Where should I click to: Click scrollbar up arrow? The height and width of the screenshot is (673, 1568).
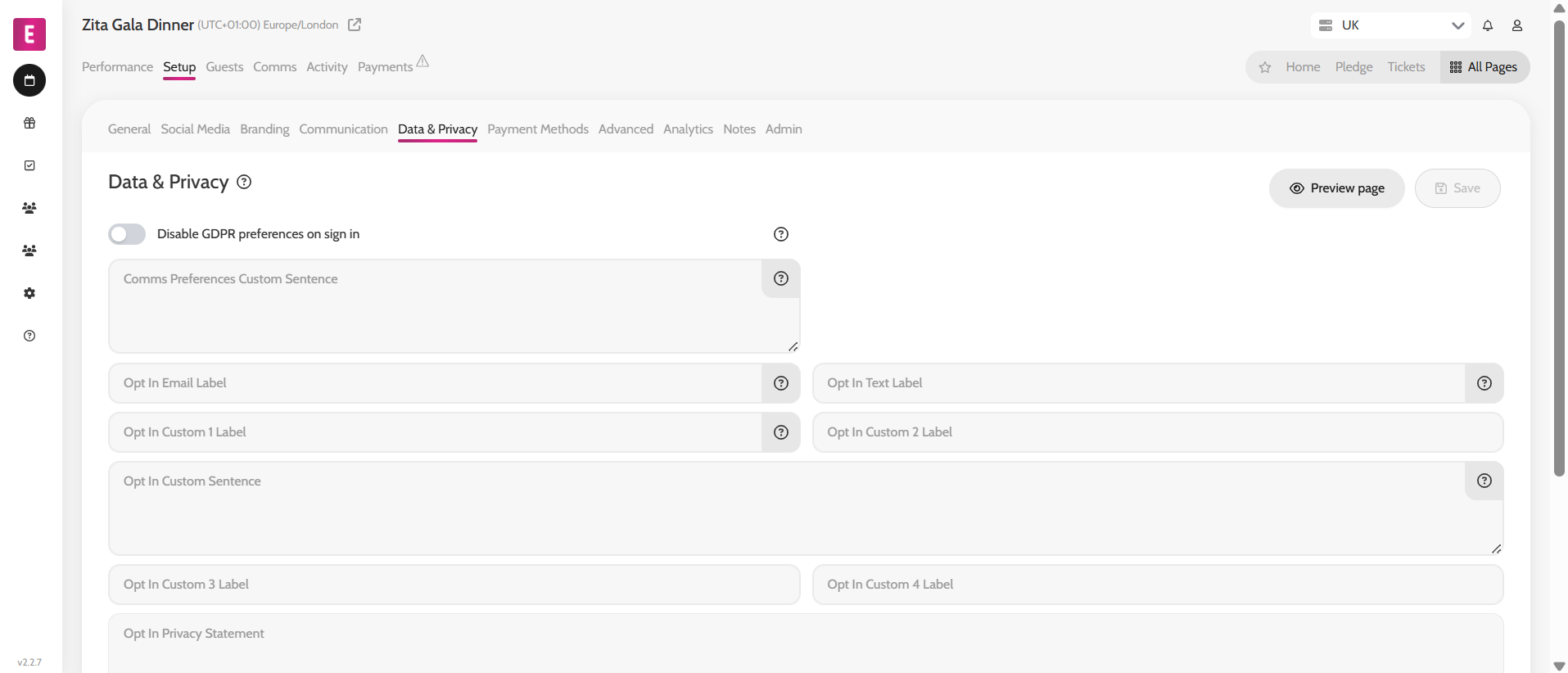(x=1559, y=7)
